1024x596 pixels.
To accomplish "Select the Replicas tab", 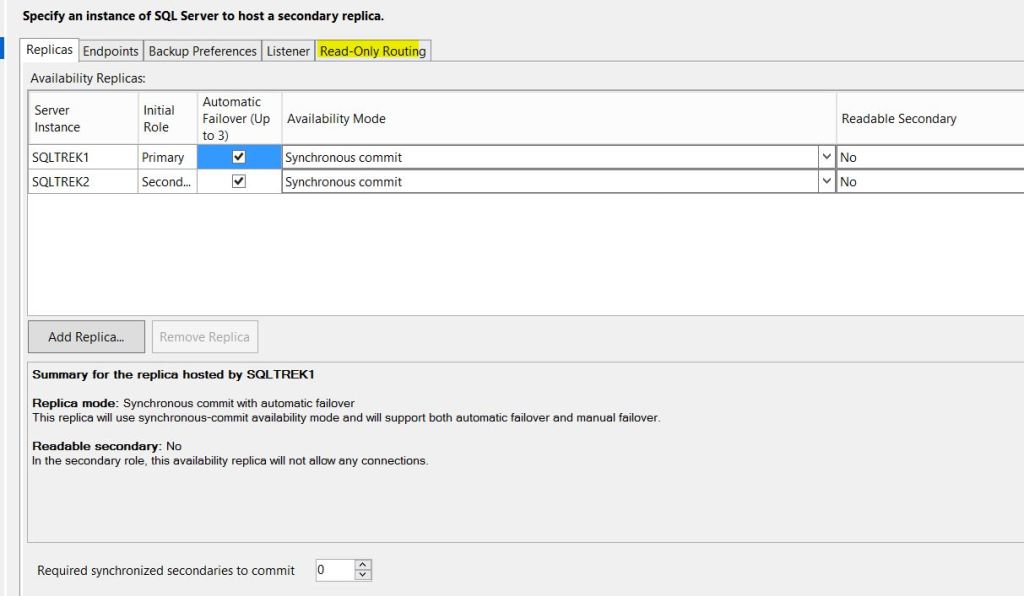I will [x=49, y=50].
